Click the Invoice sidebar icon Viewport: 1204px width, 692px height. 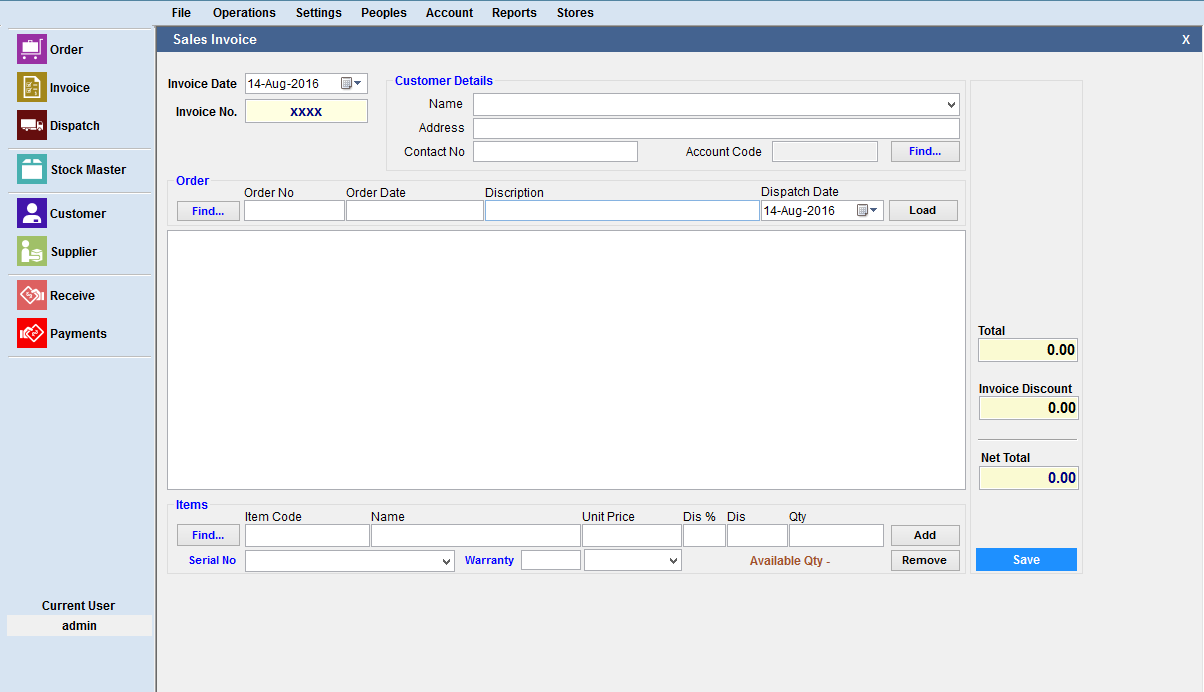[32, 88]
